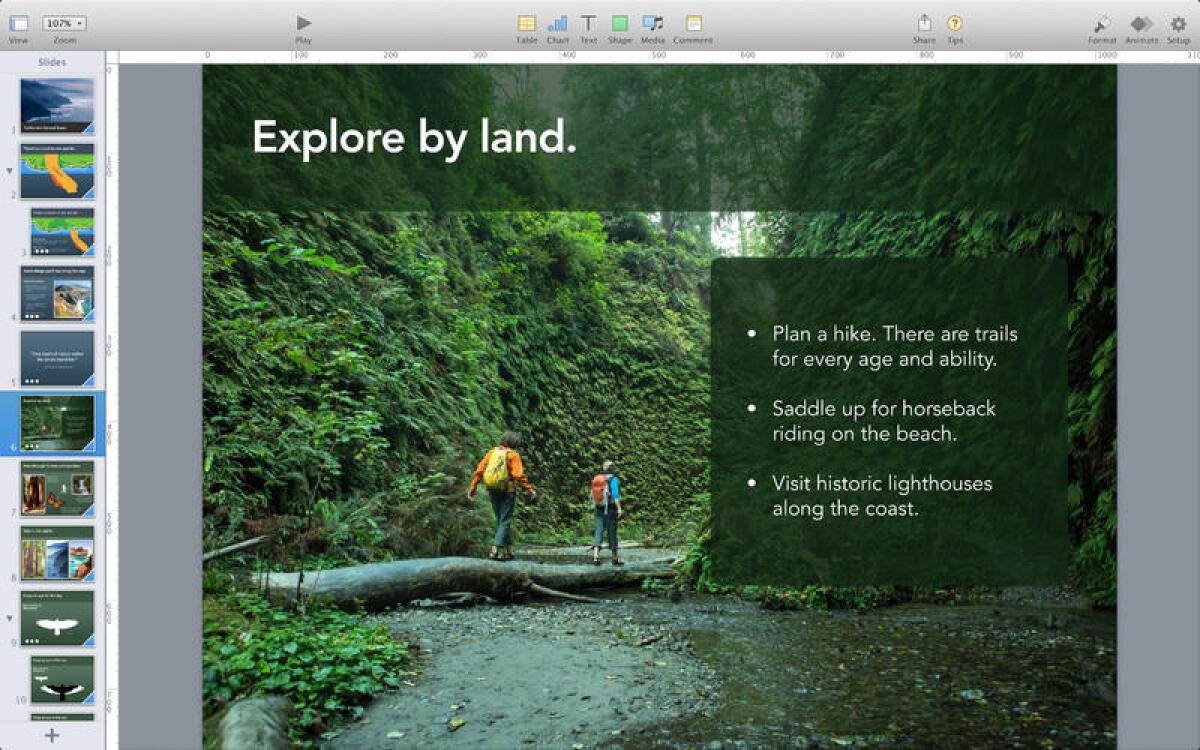This screenshot has height=750, width=1200.
Task: Open Keynote Tips
Action: coord(954,24)
